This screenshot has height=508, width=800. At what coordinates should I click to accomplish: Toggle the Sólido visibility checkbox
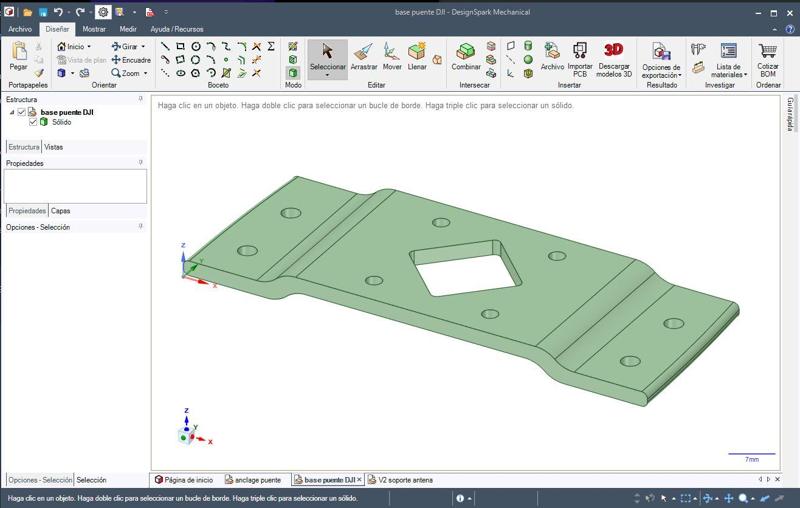pyautogui.click(x=33, y=122)
